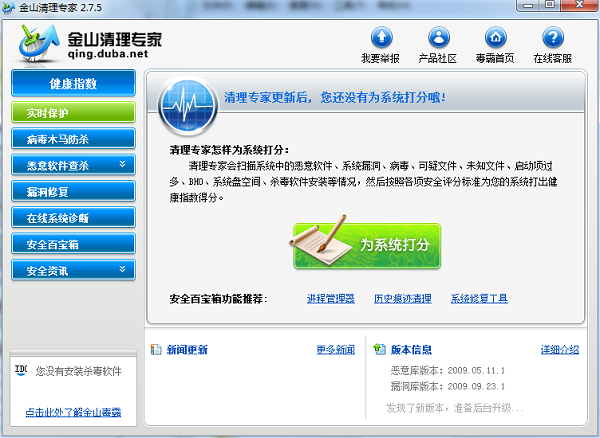This screenshot has height=438, width=600.
Task: Open the 历史痕迹清理 link
Action: coord(403,298)
